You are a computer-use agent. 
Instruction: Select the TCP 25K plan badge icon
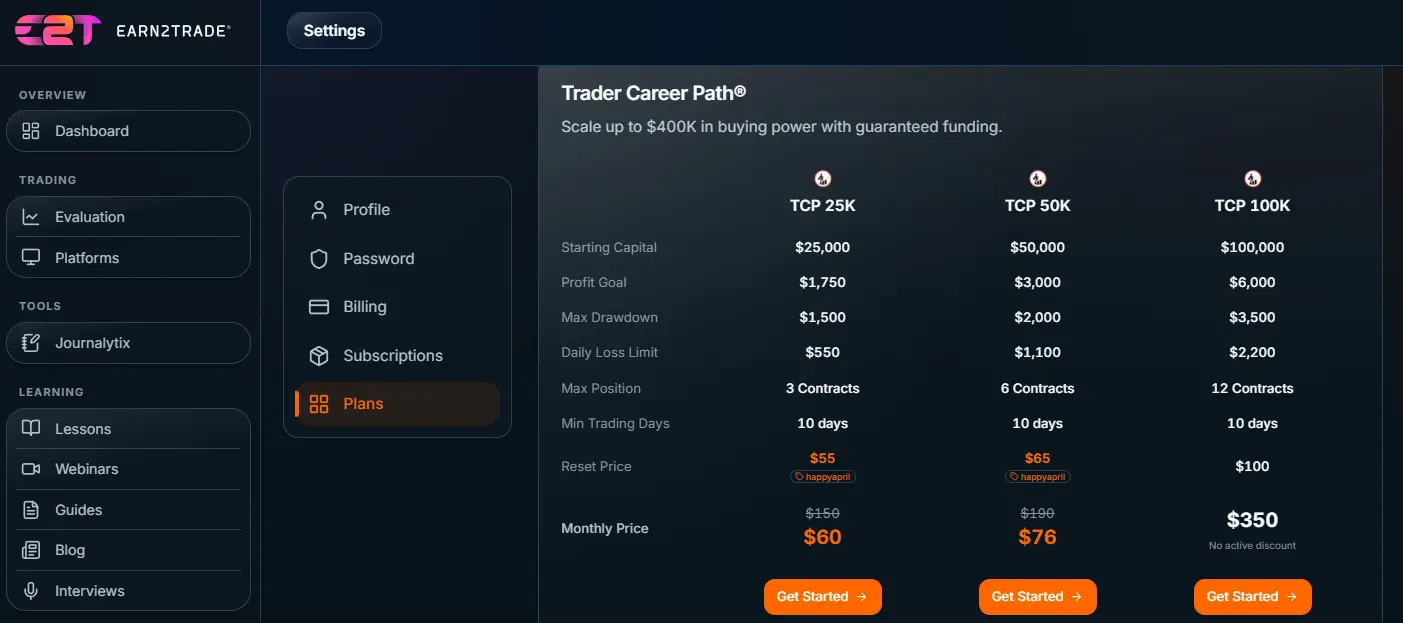coord(822,178)
